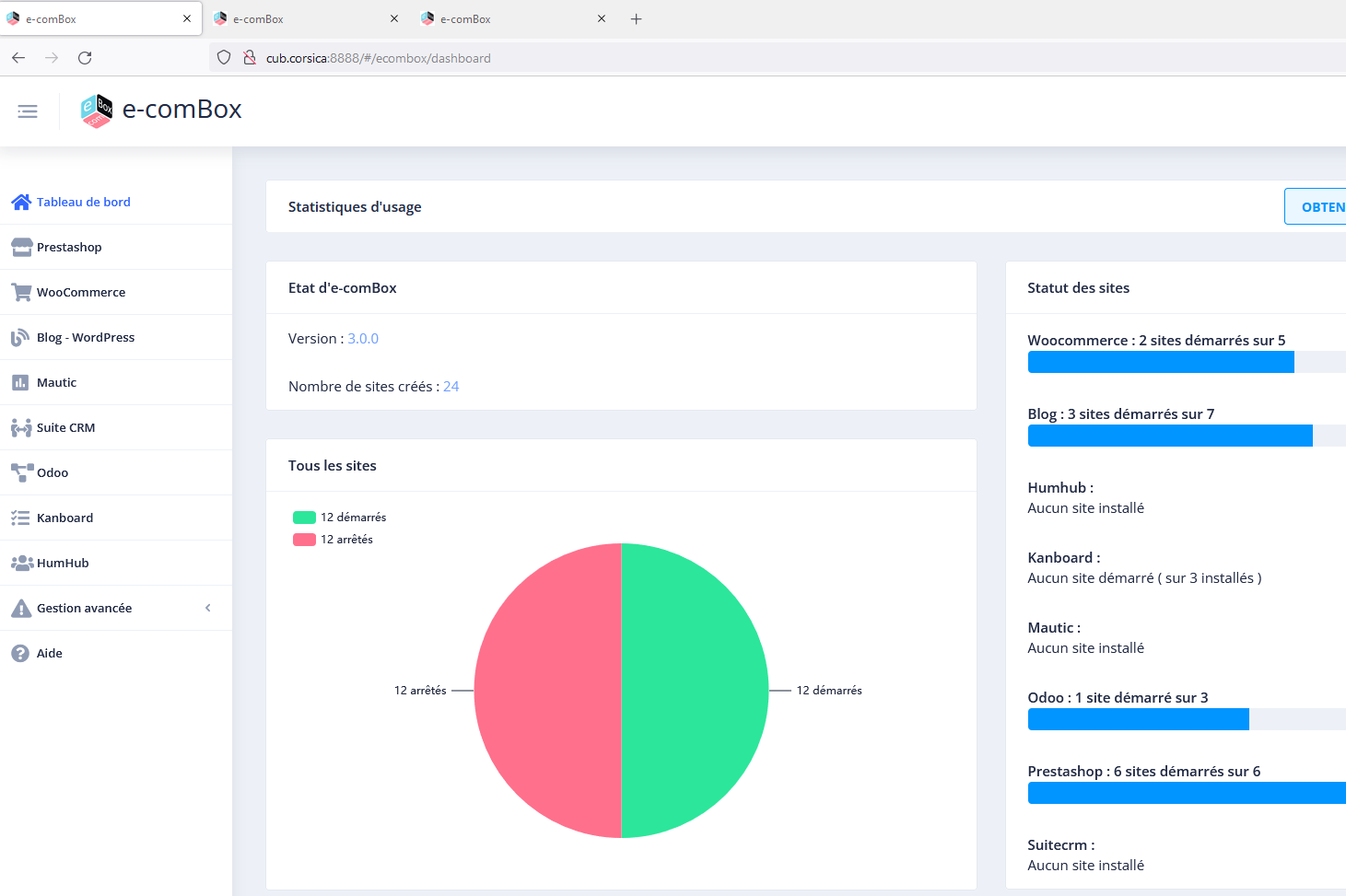The height and width of the screenshot is (896, 1346).
Task: Click the OBTEN button in statistics header
Action: tap(1317, 207)
